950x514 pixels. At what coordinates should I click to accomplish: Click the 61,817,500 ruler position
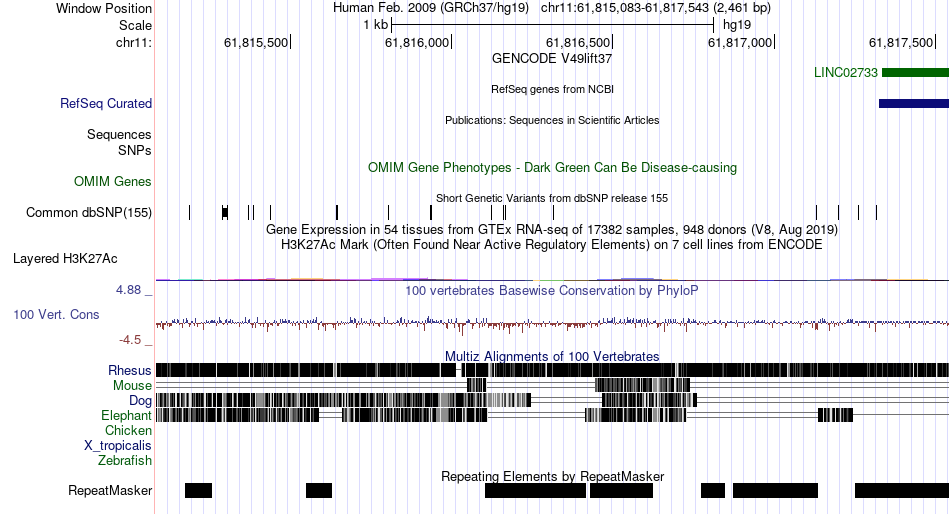(902, 42)
